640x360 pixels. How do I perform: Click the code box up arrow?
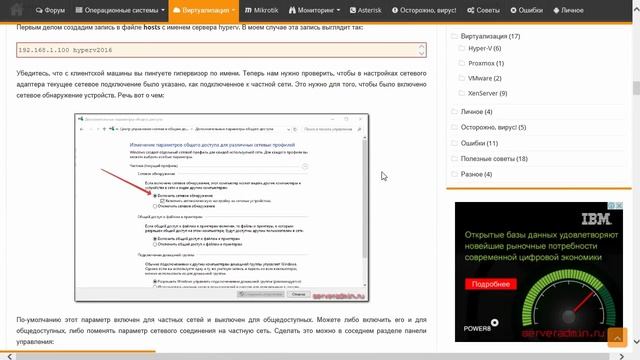pyautogui.click(x=422, y=46)
